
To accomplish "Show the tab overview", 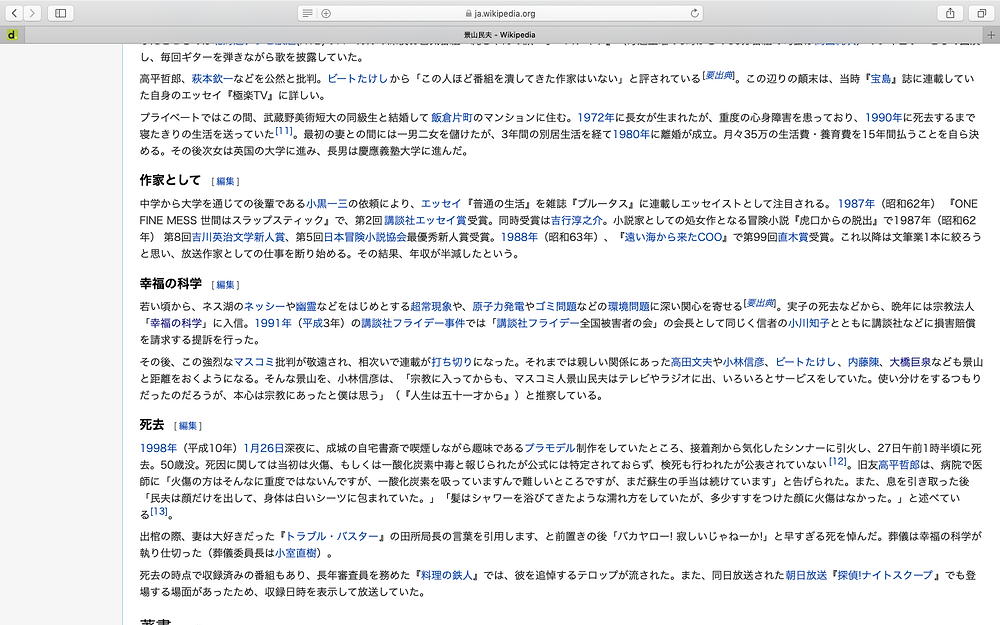I will click(982, 13).
